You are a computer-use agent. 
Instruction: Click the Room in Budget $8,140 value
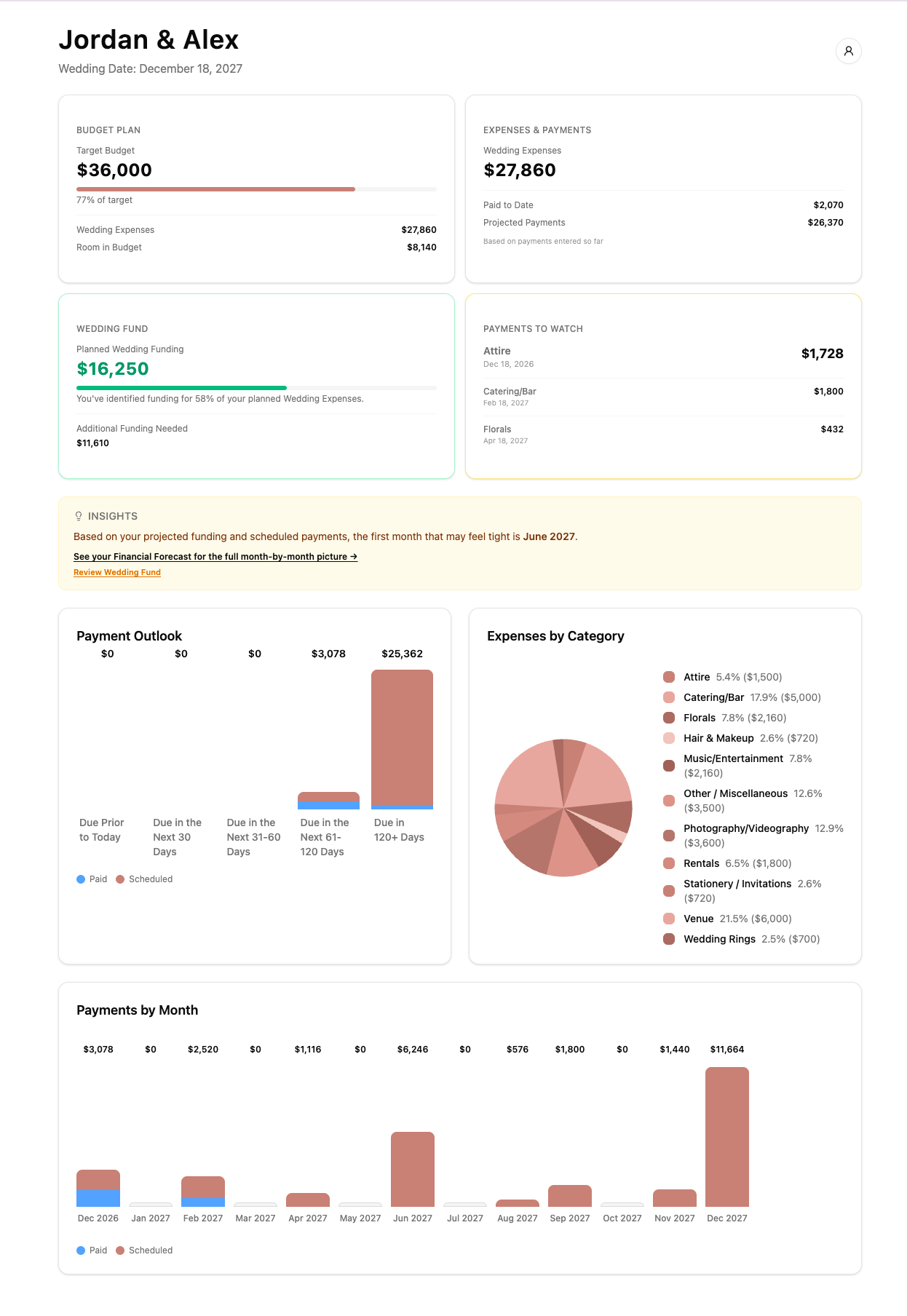(421, 247)
